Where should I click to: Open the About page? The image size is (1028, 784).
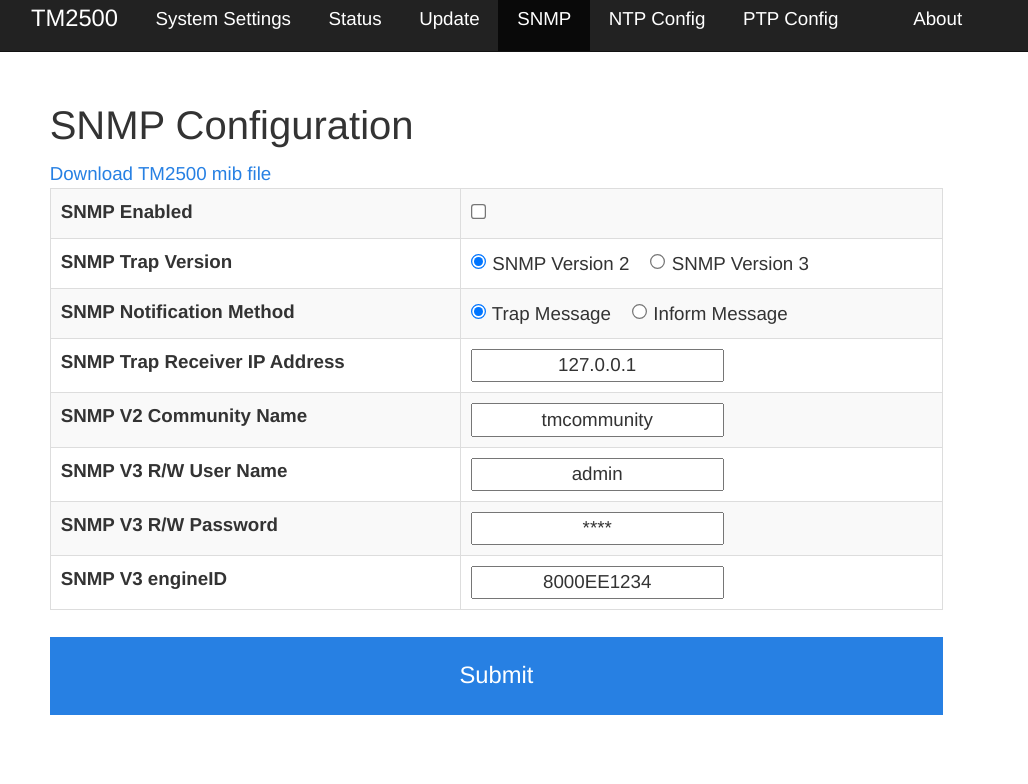pos(937,19)
